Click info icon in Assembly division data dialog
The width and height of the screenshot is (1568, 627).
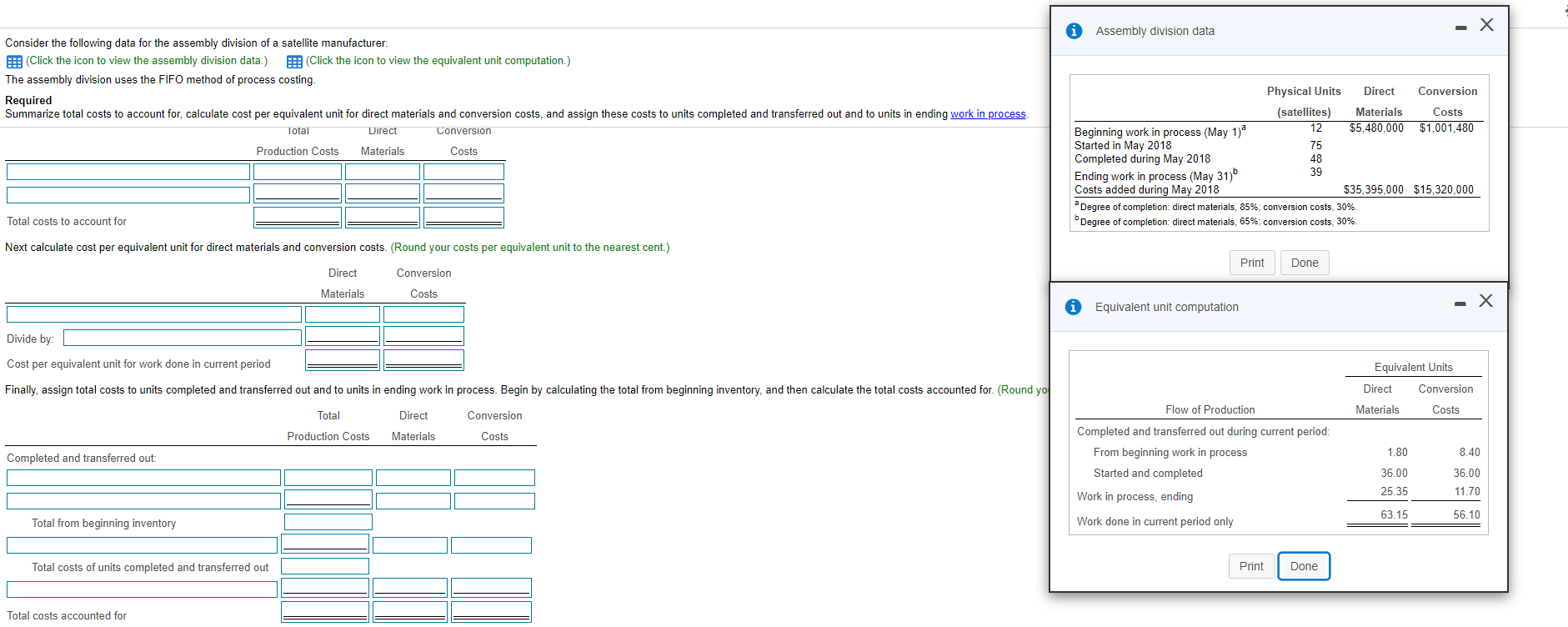coord(1075,31)
